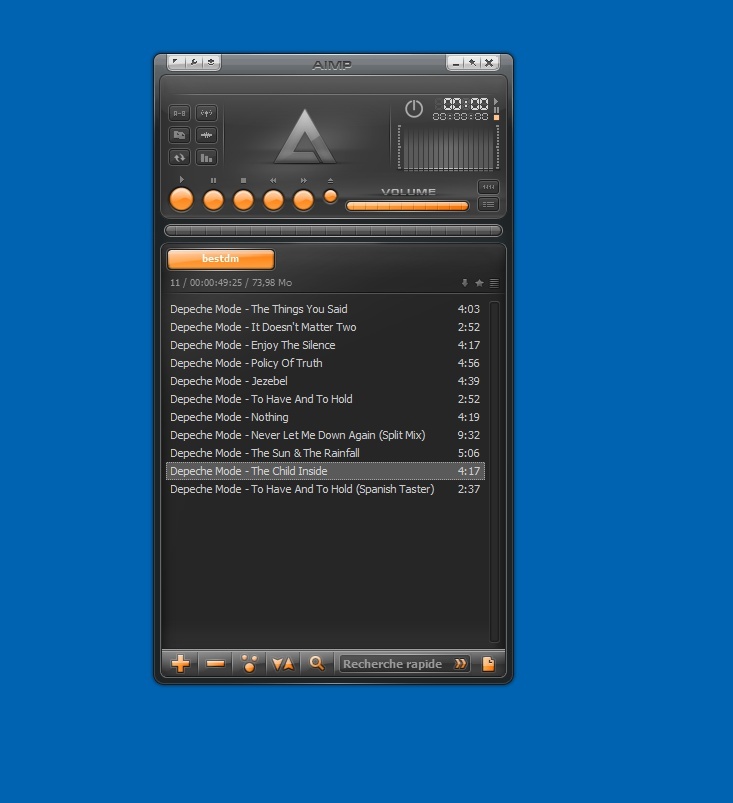Click the down-arrow icon in playlist header
733x803 pixels.
(x=465, y=283)
